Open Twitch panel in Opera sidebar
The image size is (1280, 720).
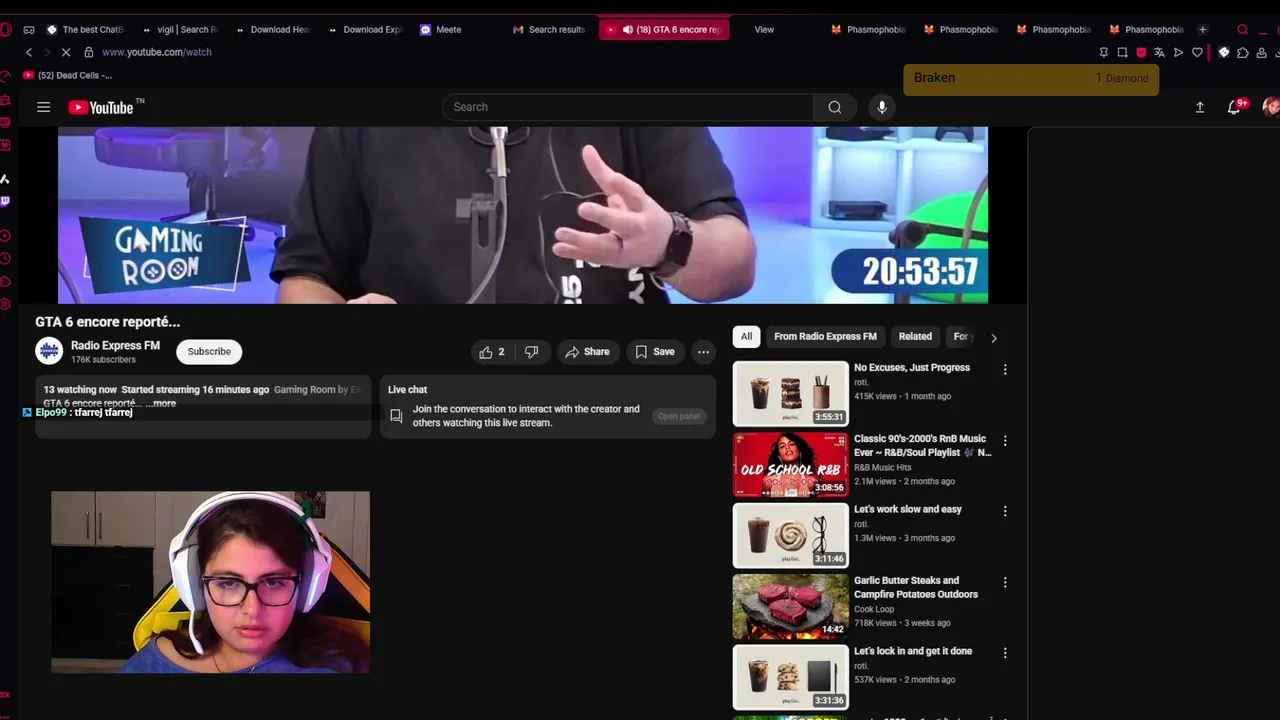point(5,201)
